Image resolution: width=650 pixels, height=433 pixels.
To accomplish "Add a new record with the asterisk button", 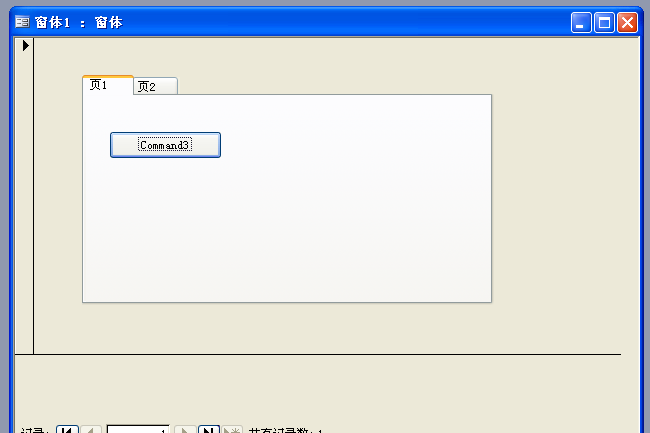I will (232, 429).
